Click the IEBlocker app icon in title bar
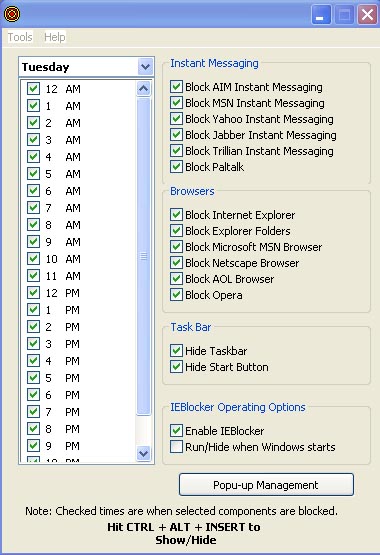 [x=12, y=14]
